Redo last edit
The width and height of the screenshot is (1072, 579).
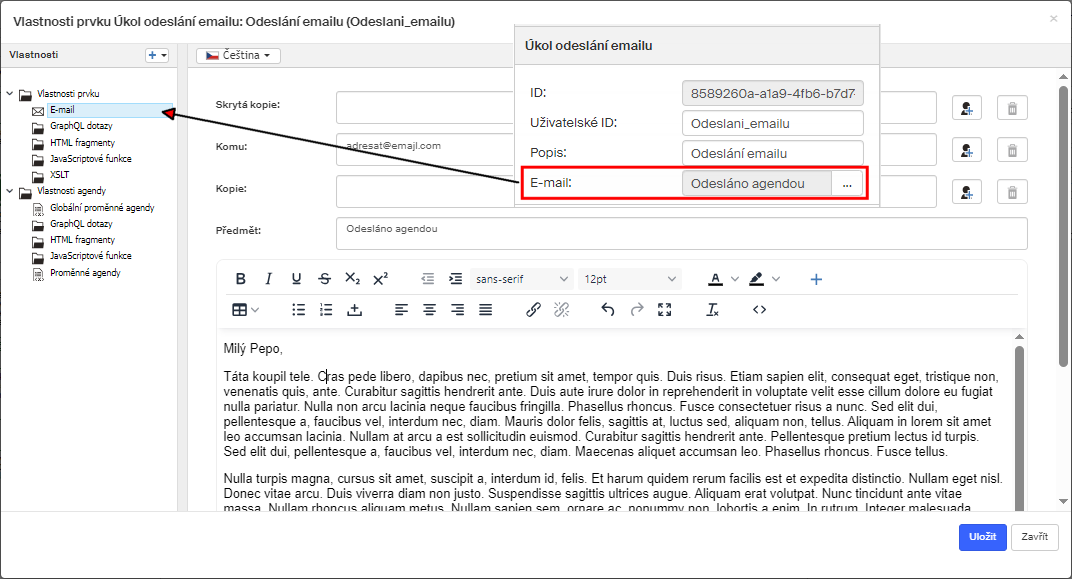click(x=636, y=310)
